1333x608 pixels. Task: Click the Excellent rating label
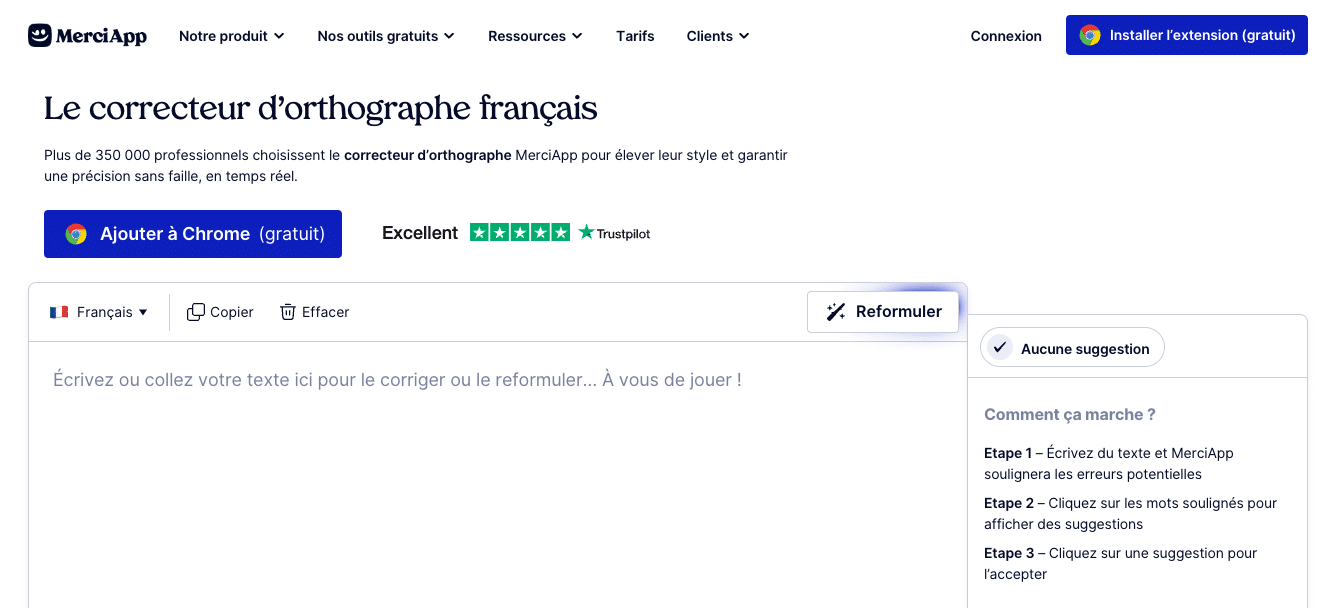coord(420,233)
